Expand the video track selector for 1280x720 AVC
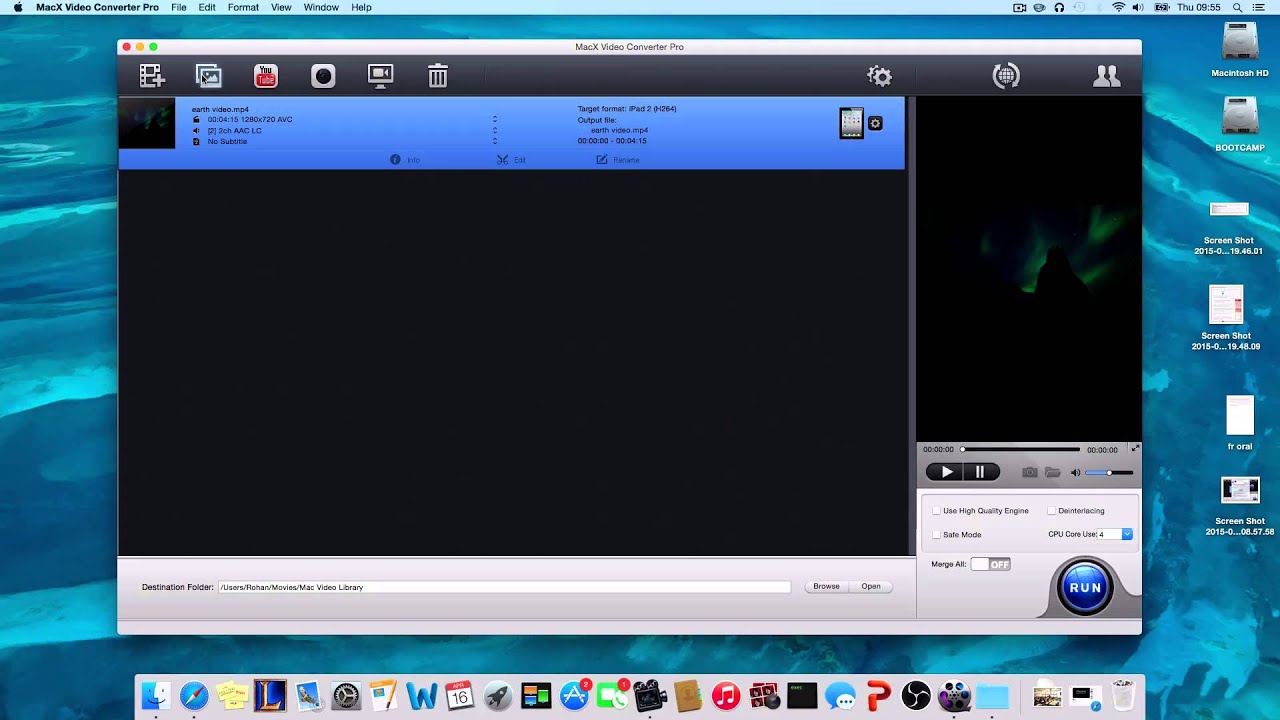The width and height of the screenshot is (1280, 720). pyautogui.click(x=494, y=119)
